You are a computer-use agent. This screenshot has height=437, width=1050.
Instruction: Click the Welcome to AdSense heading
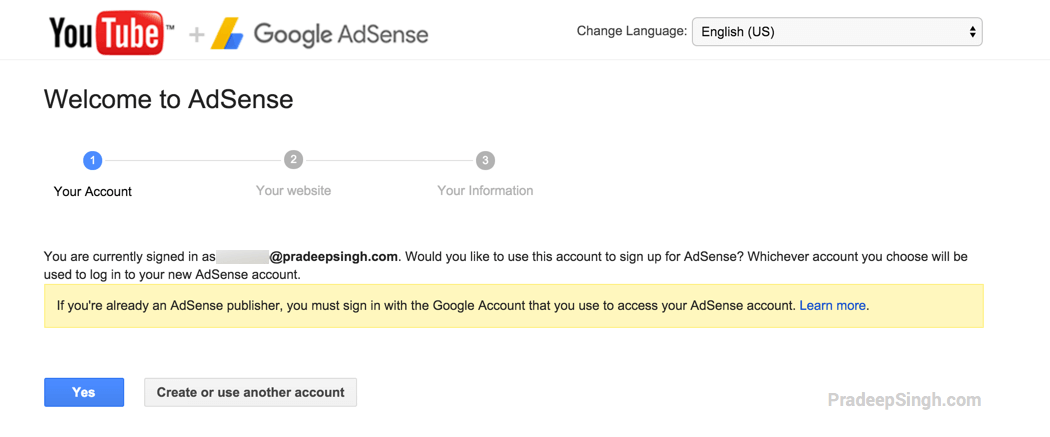169,99
